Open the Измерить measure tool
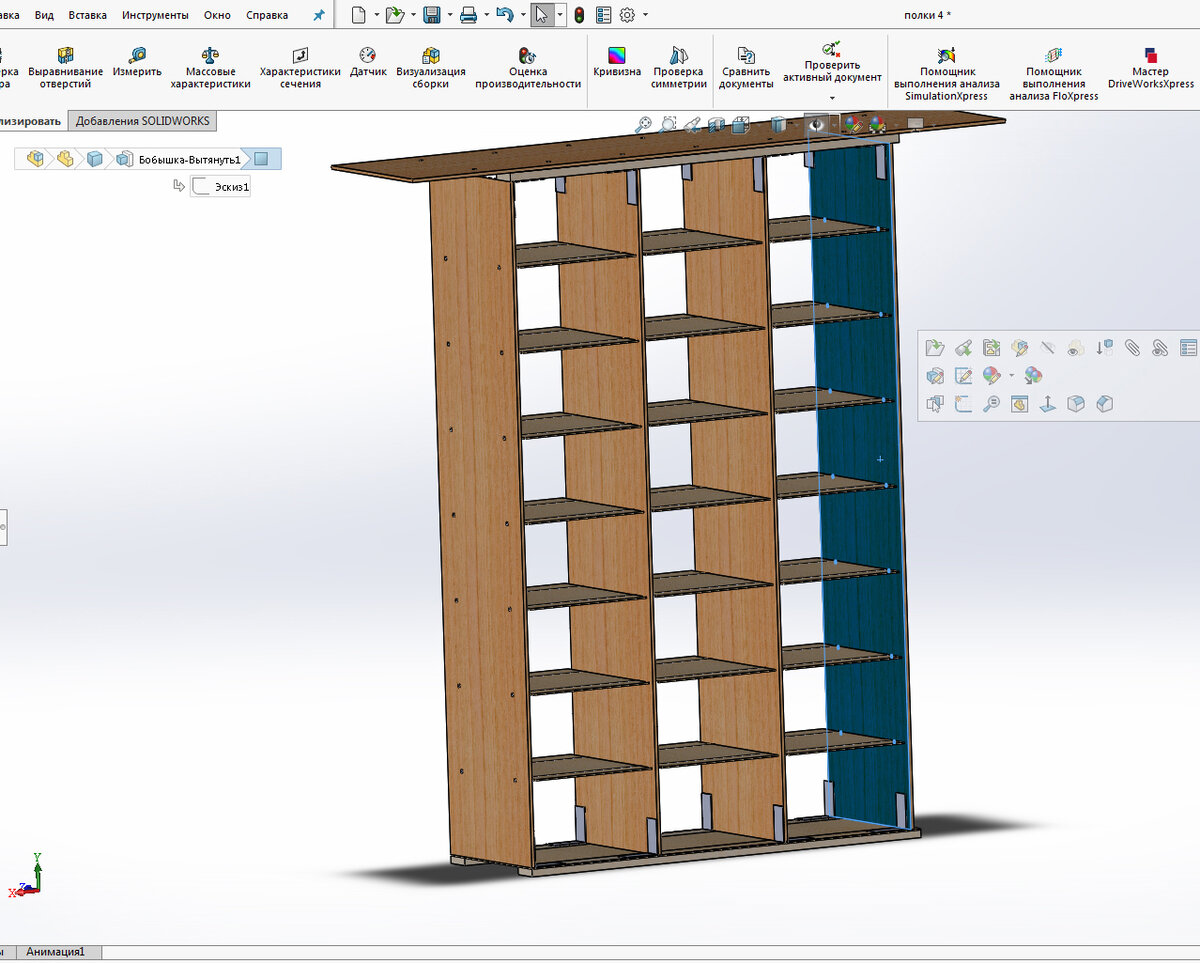The height and width of the screenshot is (963, 1200). coord(137,62)
